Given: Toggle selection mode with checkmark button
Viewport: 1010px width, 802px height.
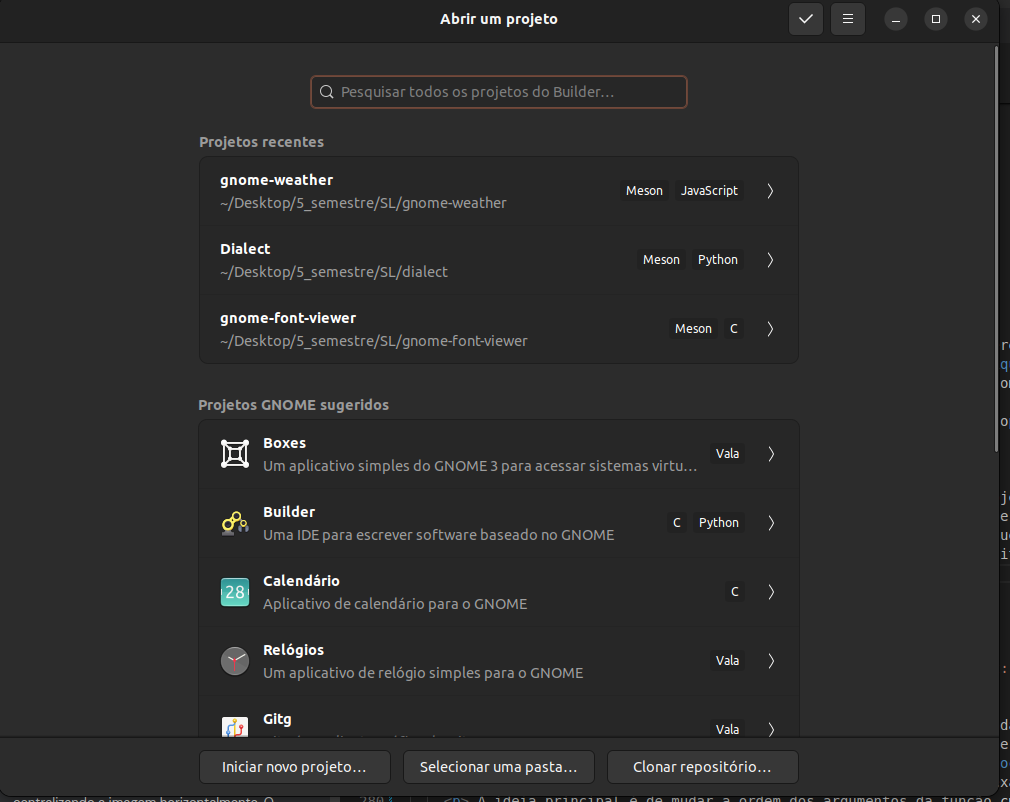Looking at the screenshot, I should (805, 19).
